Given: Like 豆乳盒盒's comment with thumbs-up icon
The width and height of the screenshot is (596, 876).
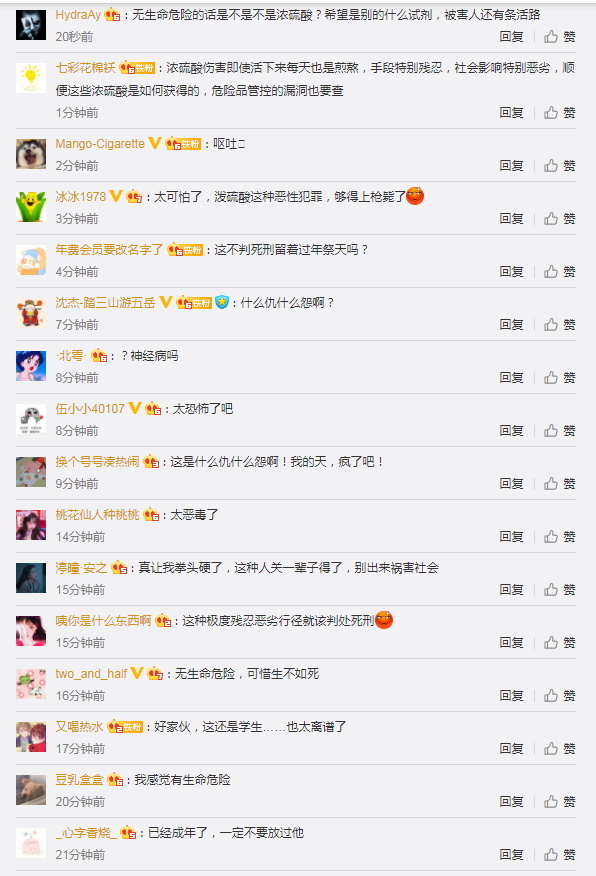Looking at the screenshot, I should [x=551, y=802].
